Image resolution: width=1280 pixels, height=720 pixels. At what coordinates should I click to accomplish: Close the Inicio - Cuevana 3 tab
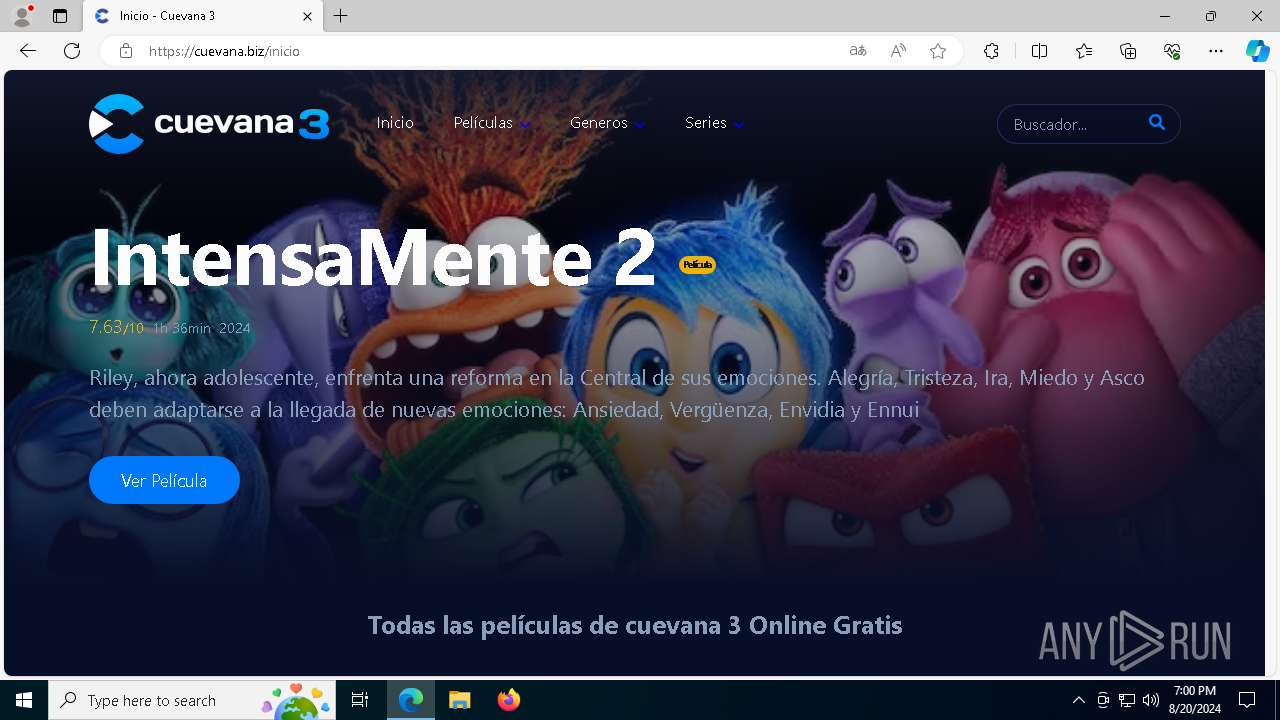click(x=308, y=16)
